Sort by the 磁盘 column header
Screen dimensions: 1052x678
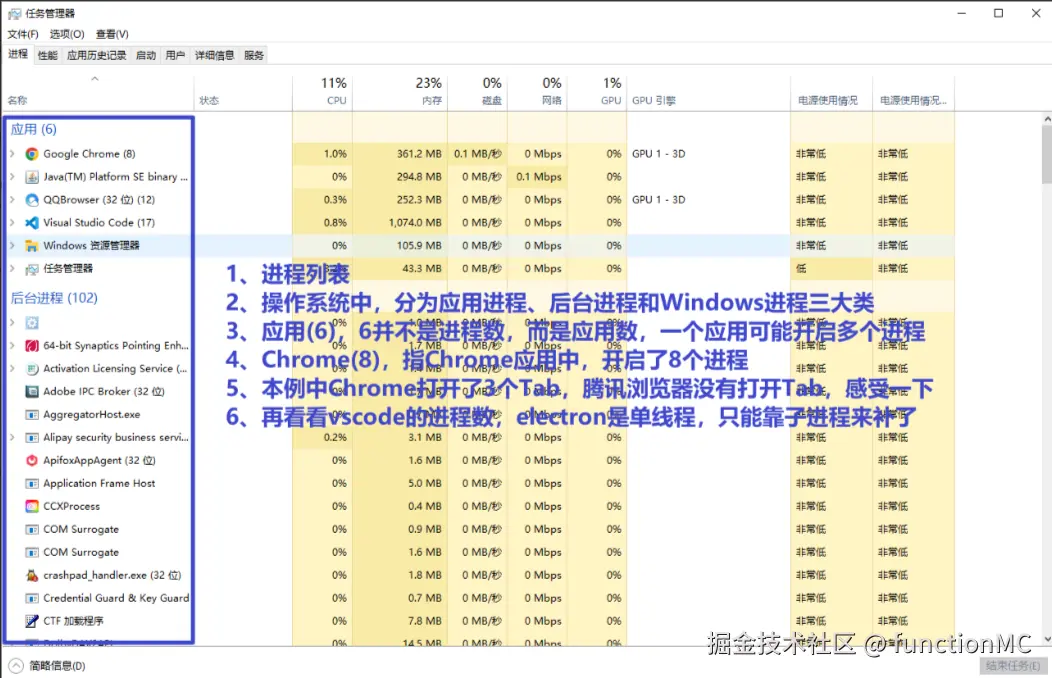point(477,92)
